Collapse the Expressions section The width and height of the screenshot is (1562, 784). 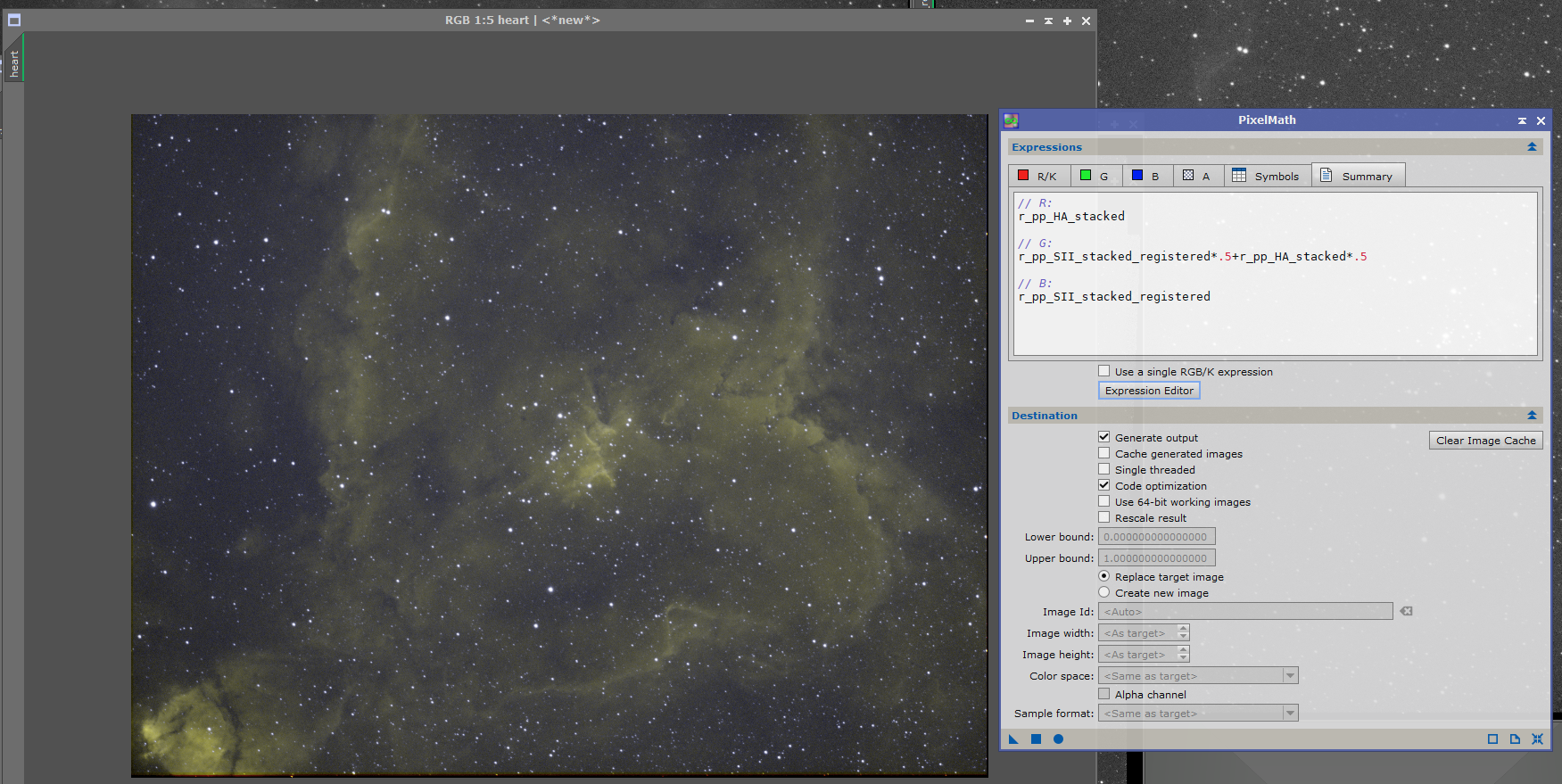(x=1532, y=147)
